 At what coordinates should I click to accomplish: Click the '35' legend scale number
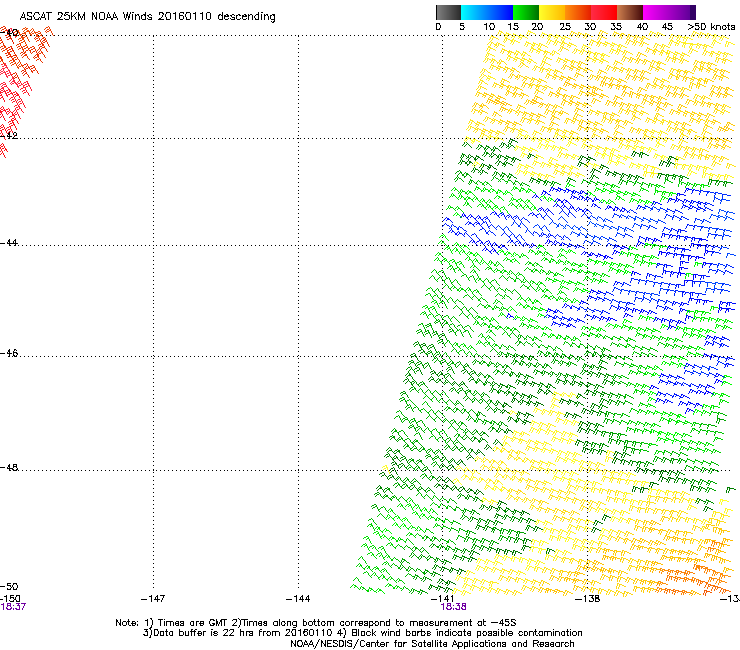(x=616, y=27)
